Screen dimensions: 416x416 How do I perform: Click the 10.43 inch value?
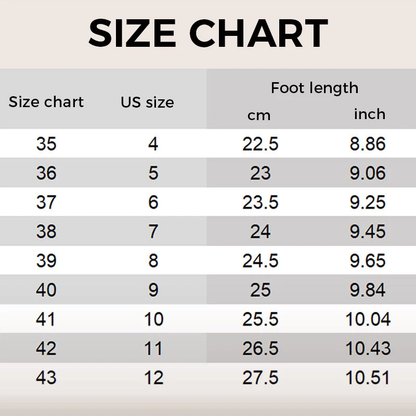pos(368,348)
